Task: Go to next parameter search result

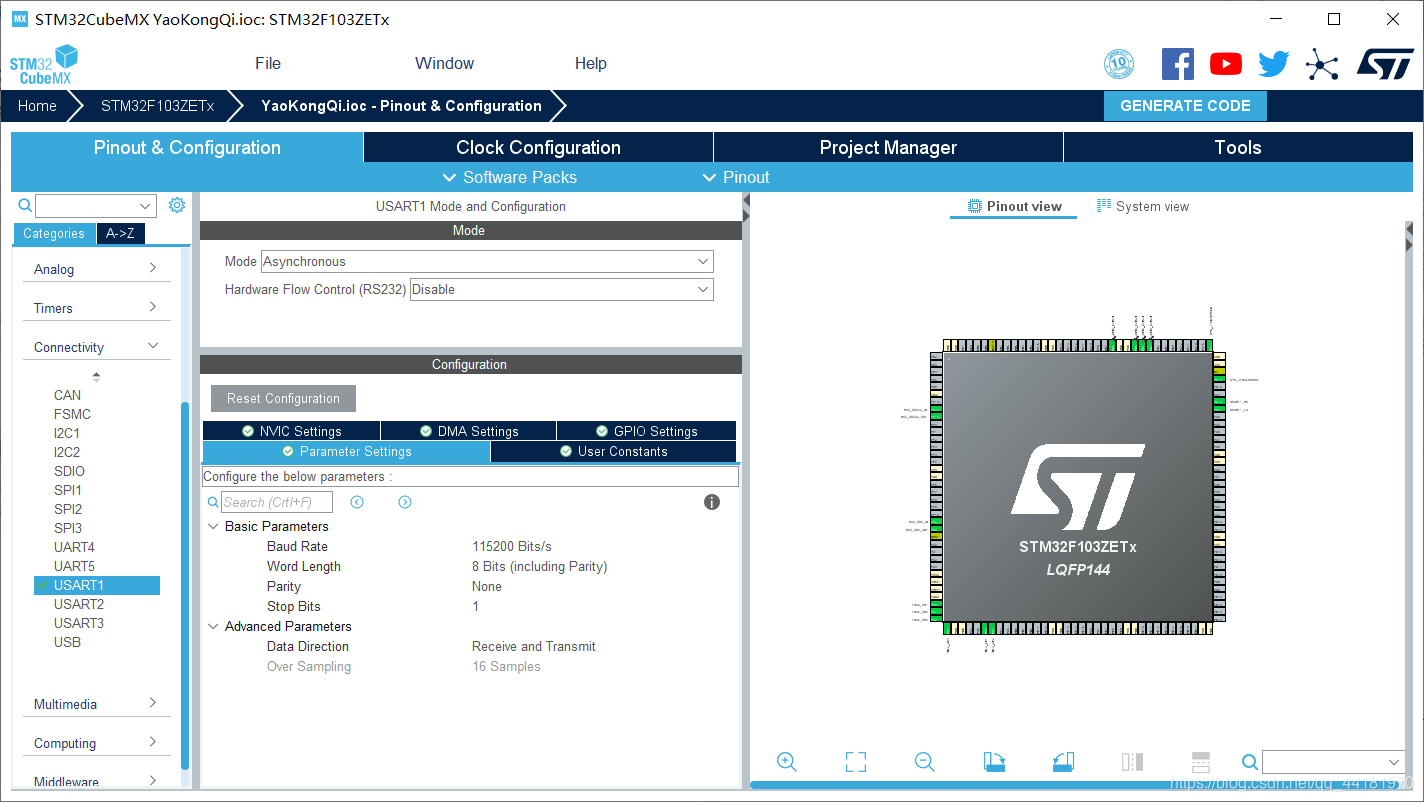Action: (x=405, y=502)
